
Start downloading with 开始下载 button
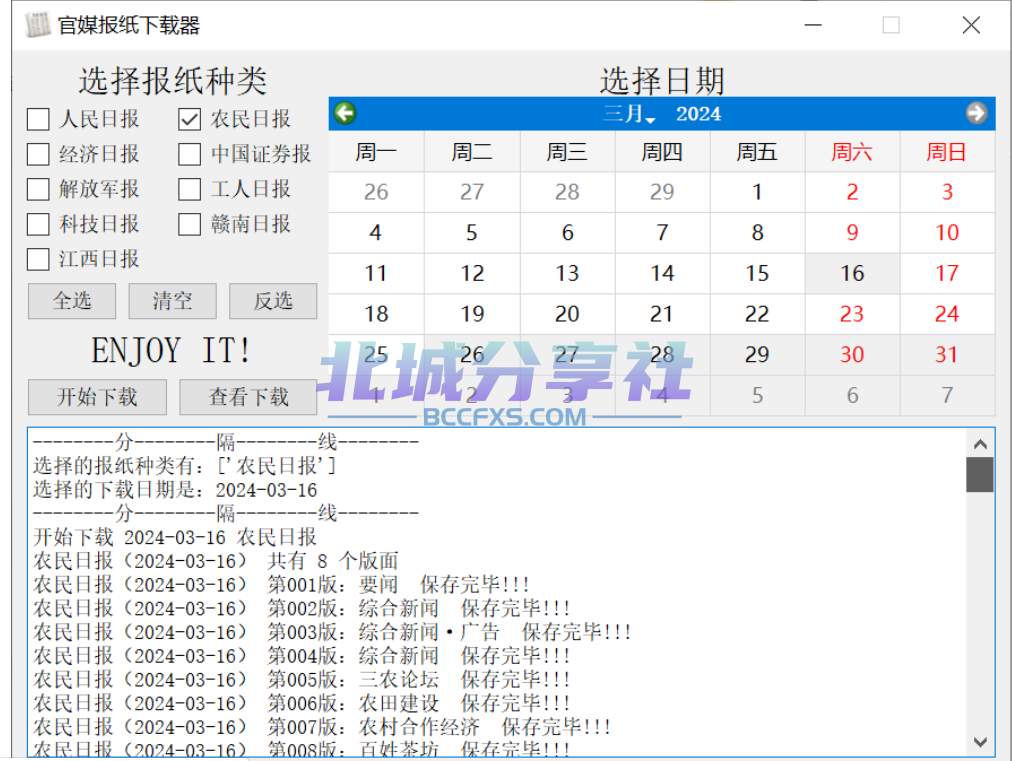(97, 397)
